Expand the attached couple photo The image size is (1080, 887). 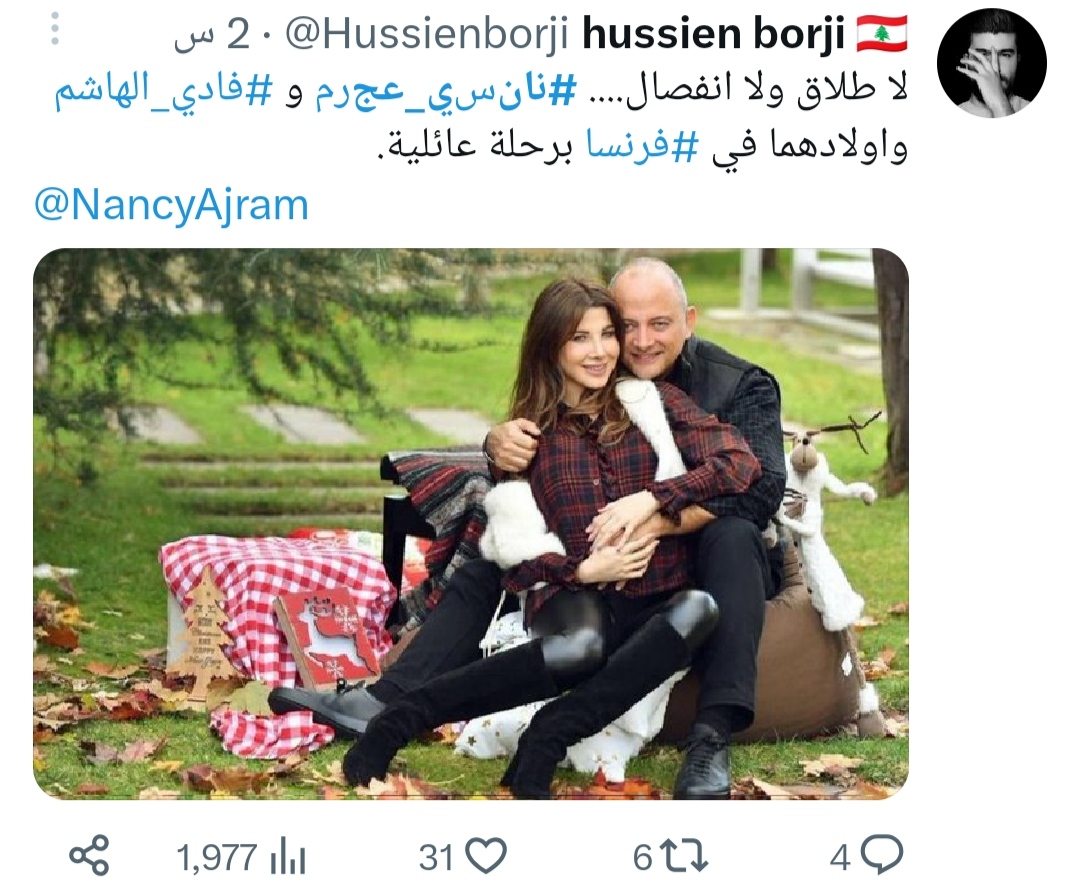tap(471, 524)
